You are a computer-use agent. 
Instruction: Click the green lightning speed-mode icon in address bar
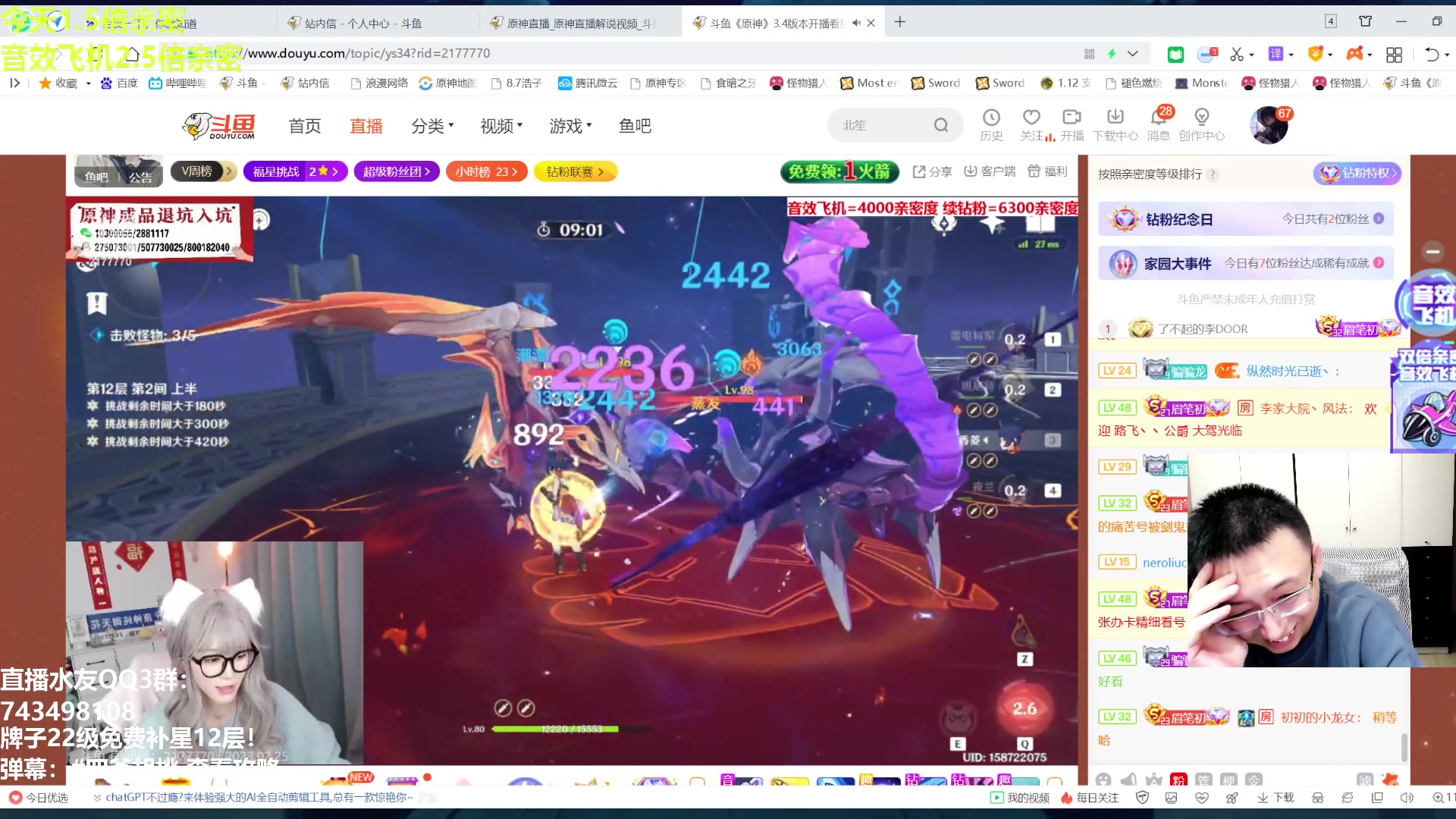(x=1112, y=54)
